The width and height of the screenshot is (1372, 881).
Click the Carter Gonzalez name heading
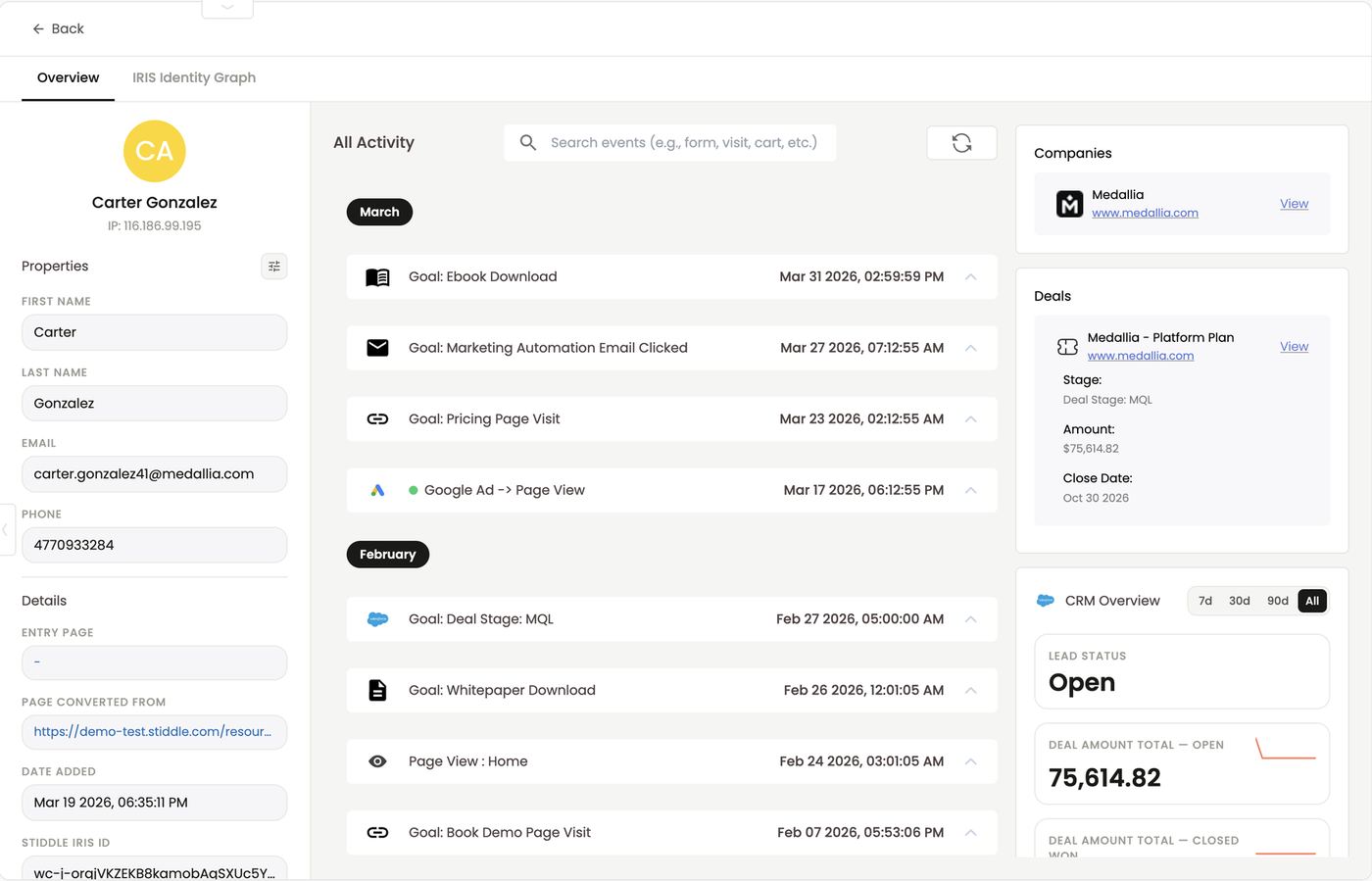coord(155,202)
